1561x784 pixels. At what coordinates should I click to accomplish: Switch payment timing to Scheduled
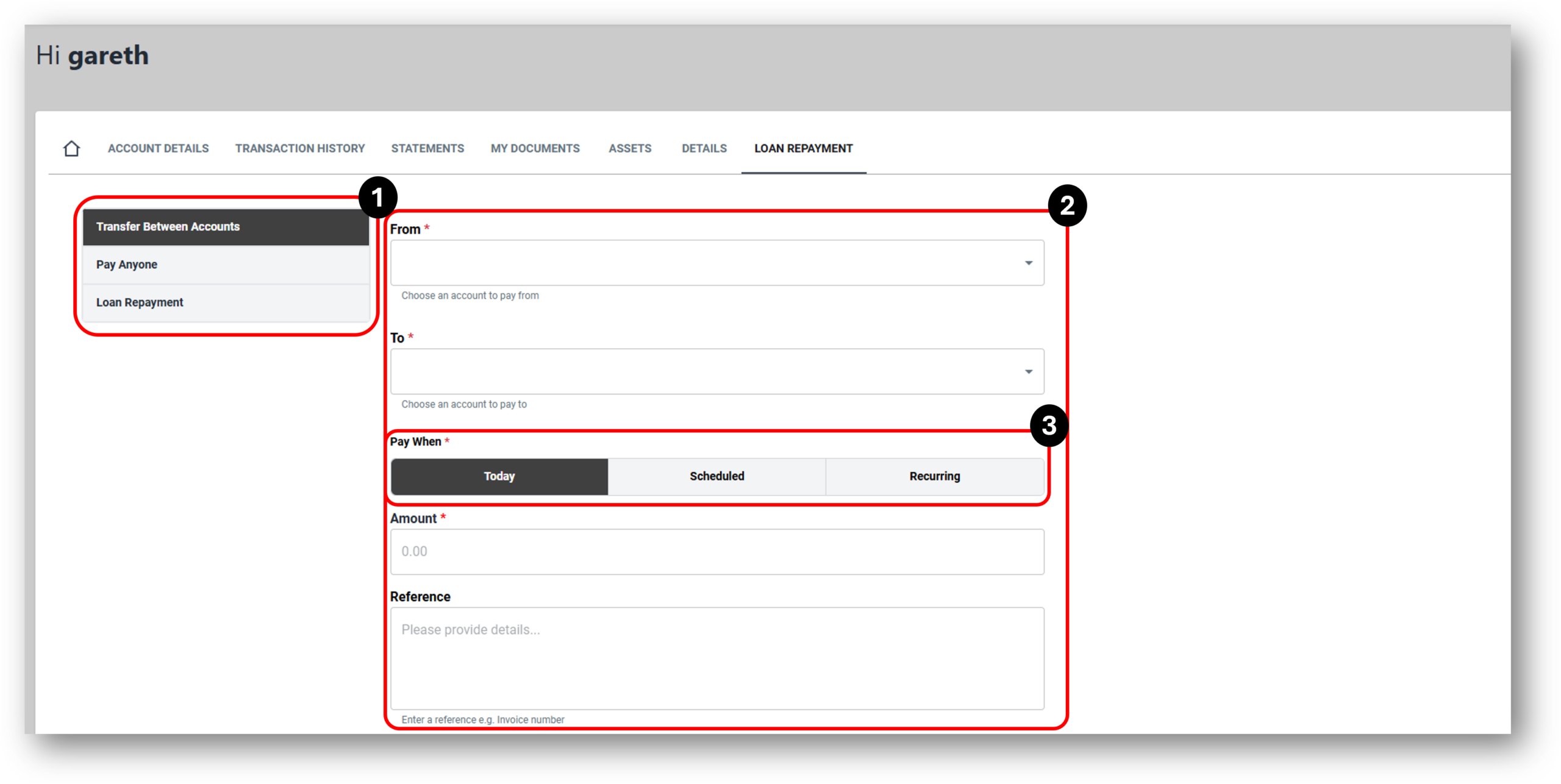click(x=716, y=476)
